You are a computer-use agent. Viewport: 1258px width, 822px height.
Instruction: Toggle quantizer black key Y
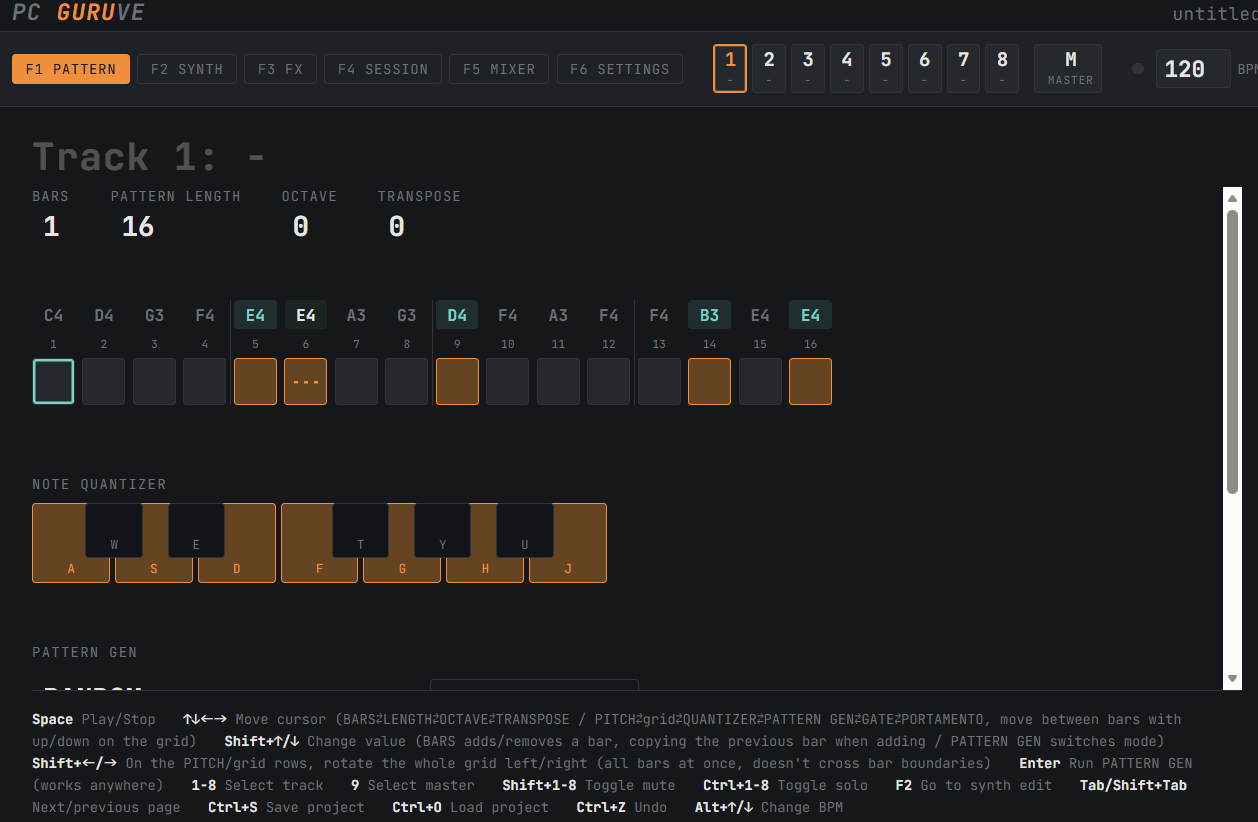[443, 530]
